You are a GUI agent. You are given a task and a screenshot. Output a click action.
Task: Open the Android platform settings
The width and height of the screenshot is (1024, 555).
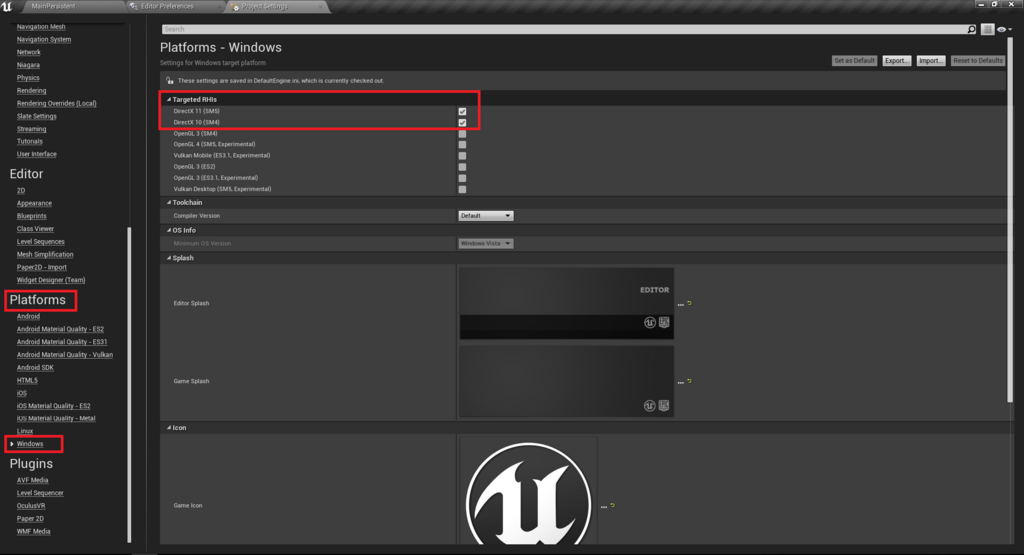pyautogui.click(x=28, y=317)
